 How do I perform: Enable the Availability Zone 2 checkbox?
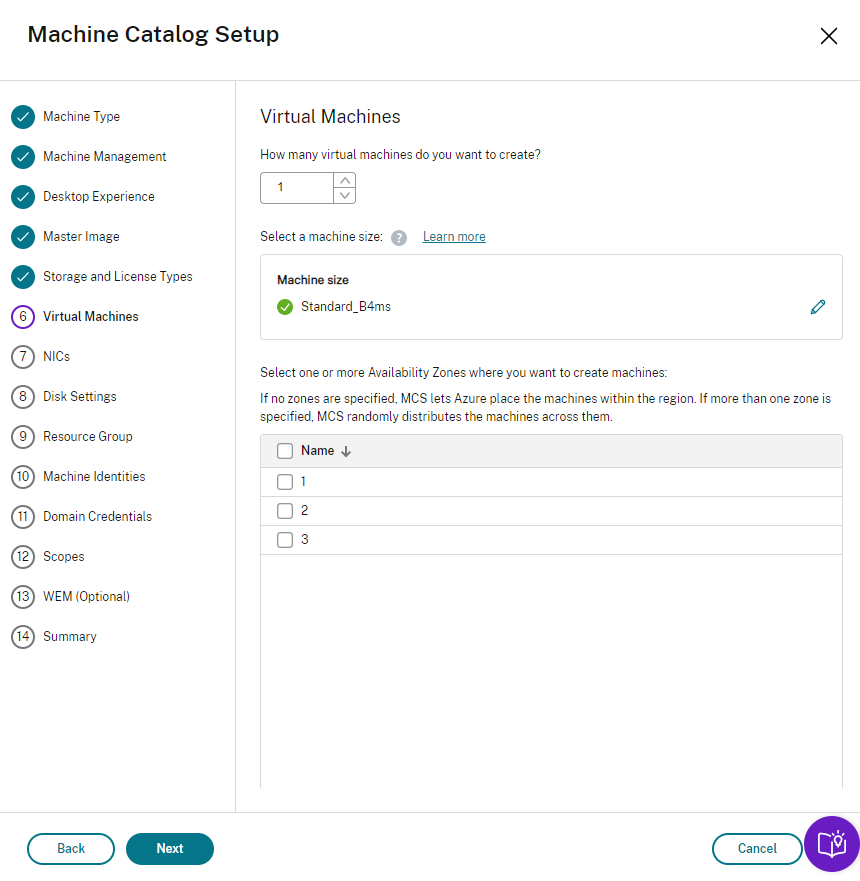(x=285, y=511)
